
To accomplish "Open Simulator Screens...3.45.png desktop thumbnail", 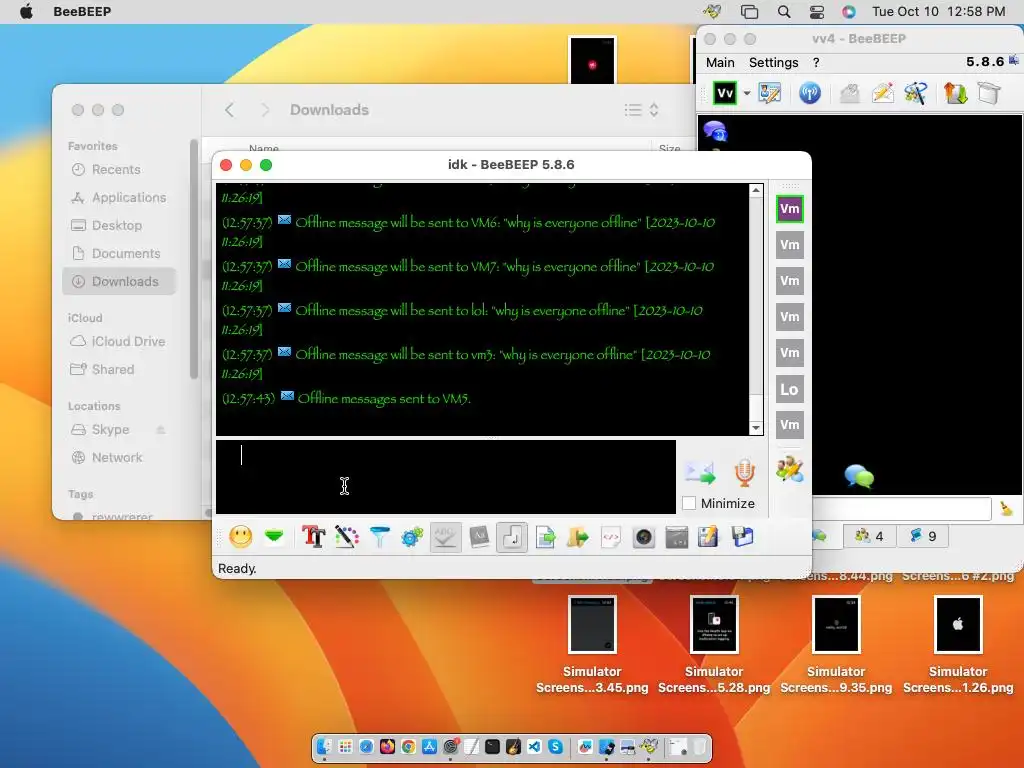I will coord(592,625).
